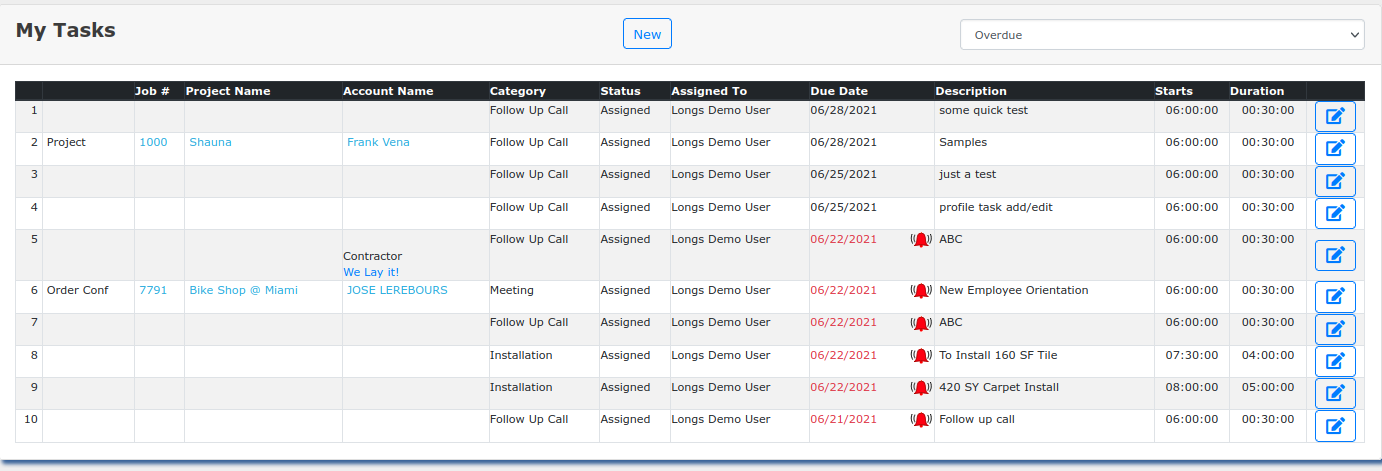Edit the 'just a test' task
Screen dimensions: 1382x471
click(x=1335, y=181)
